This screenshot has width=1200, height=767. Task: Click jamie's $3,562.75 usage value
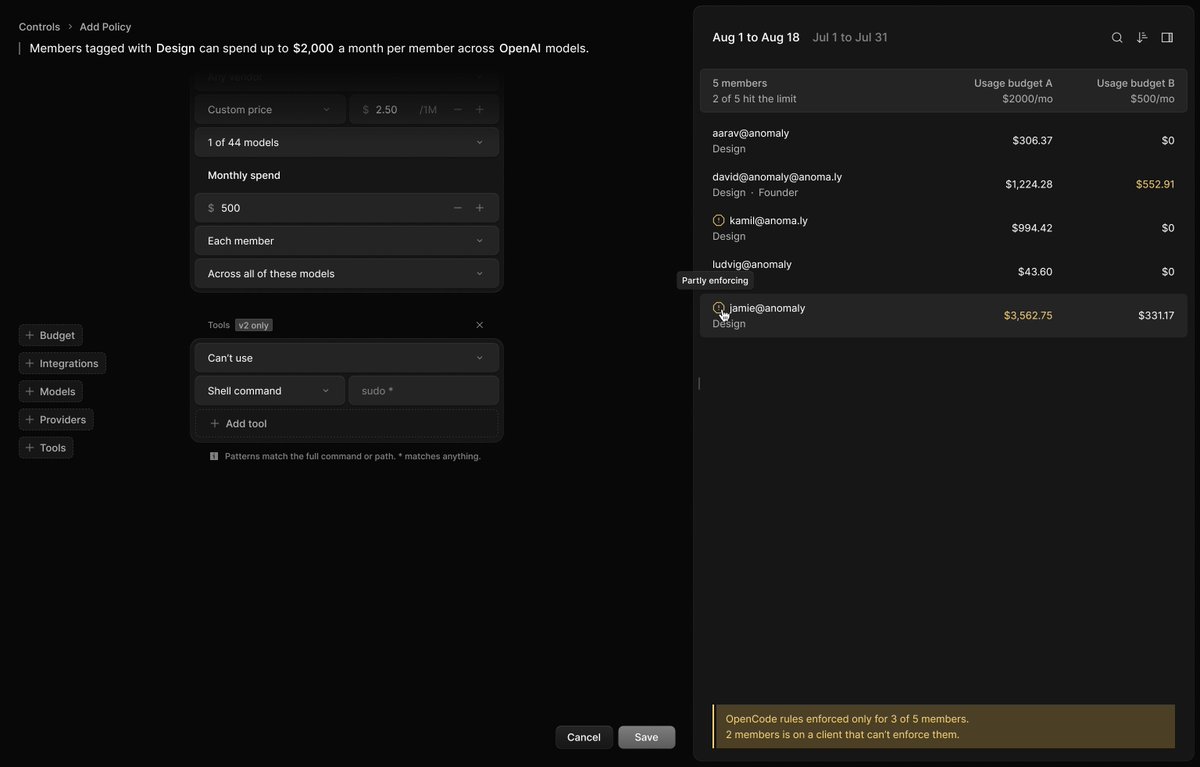coord(1028,316)
